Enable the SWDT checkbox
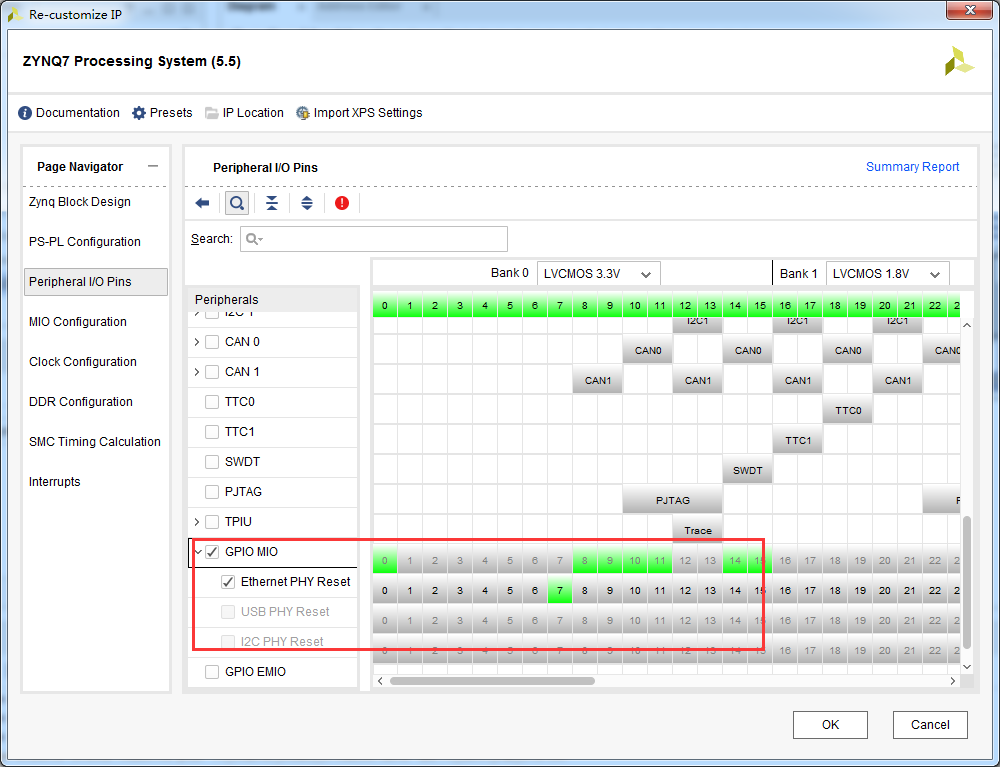The width and height of the screenshot is (1000, 767). click(x=212, y=462)
